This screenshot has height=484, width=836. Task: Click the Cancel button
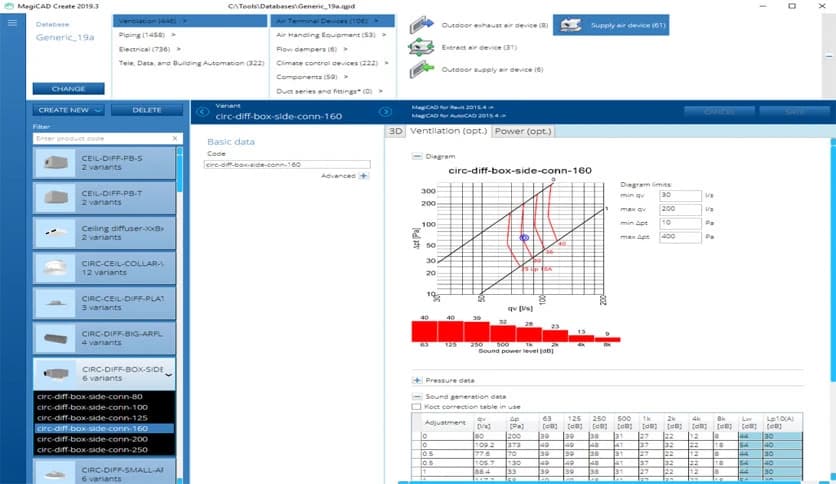coord(719,111)
